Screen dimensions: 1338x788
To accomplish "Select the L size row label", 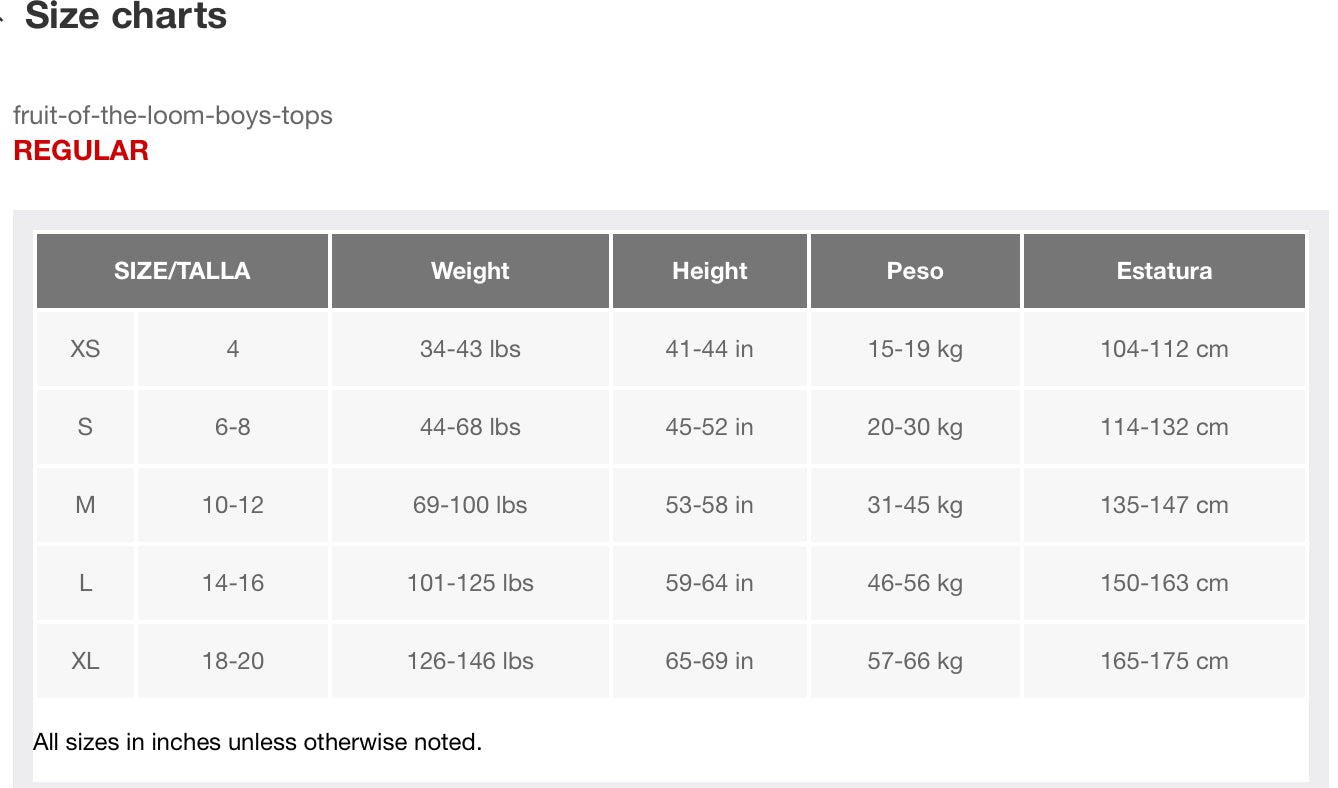I will 85,583.
